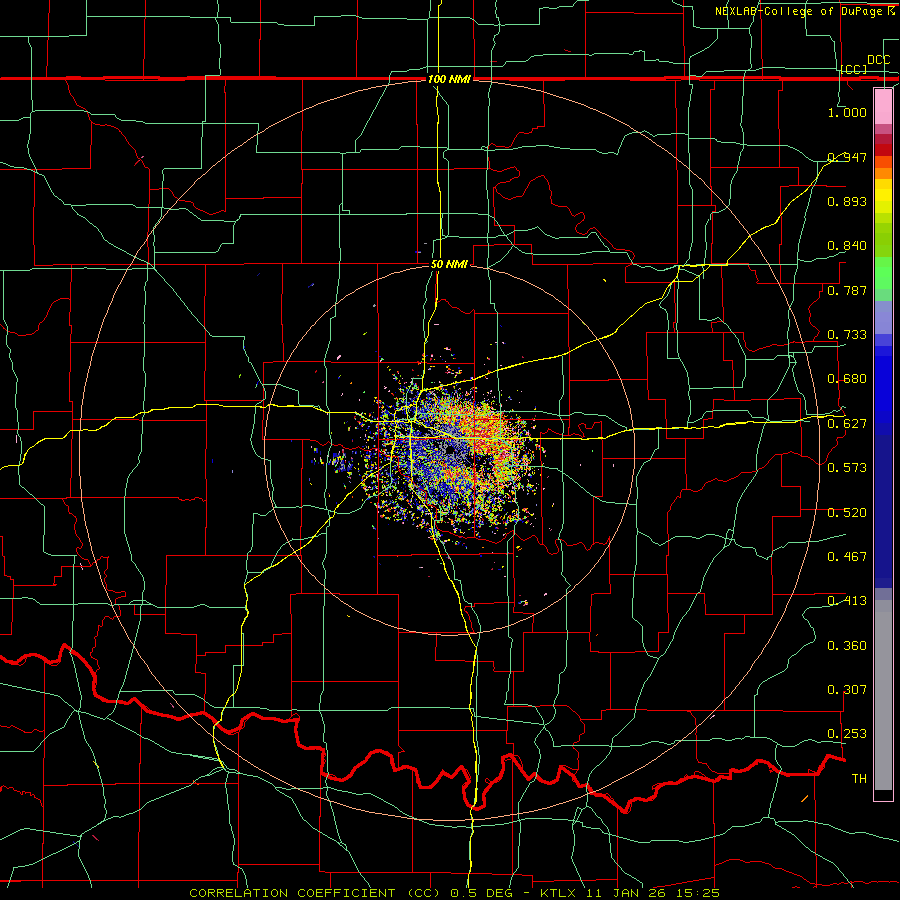Screen dimensions: 900x900
Task: Click the 0.893 scale value
Action: 847,201
